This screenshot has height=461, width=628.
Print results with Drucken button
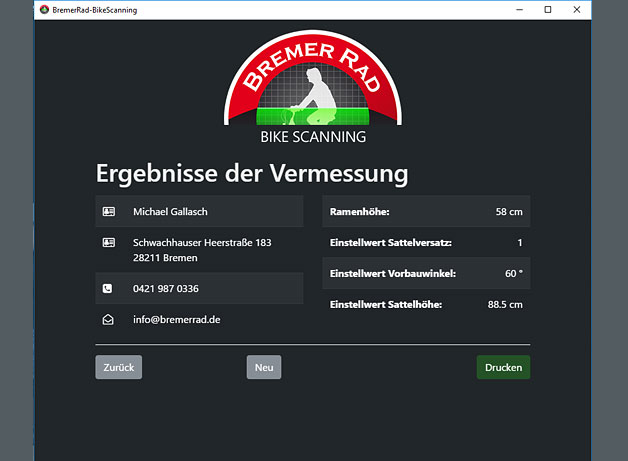point(503,367)
